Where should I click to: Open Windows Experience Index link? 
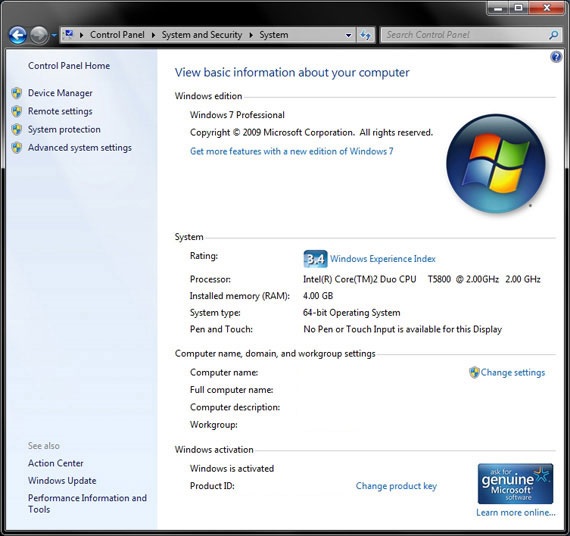click(x=382, y=259)
